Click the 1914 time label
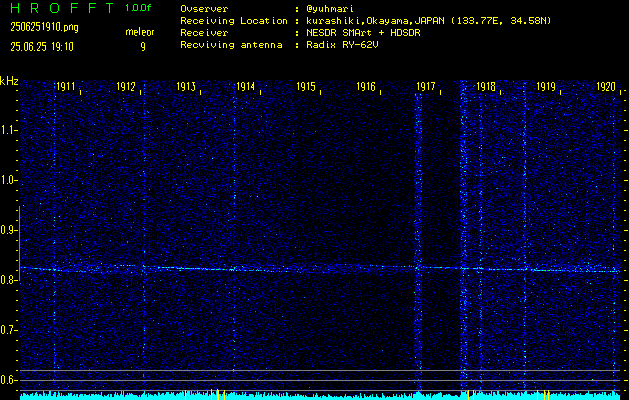 tap(246, 87)
